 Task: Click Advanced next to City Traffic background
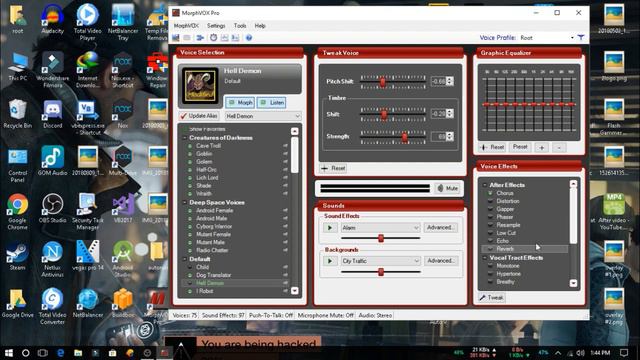pos(440,261)
